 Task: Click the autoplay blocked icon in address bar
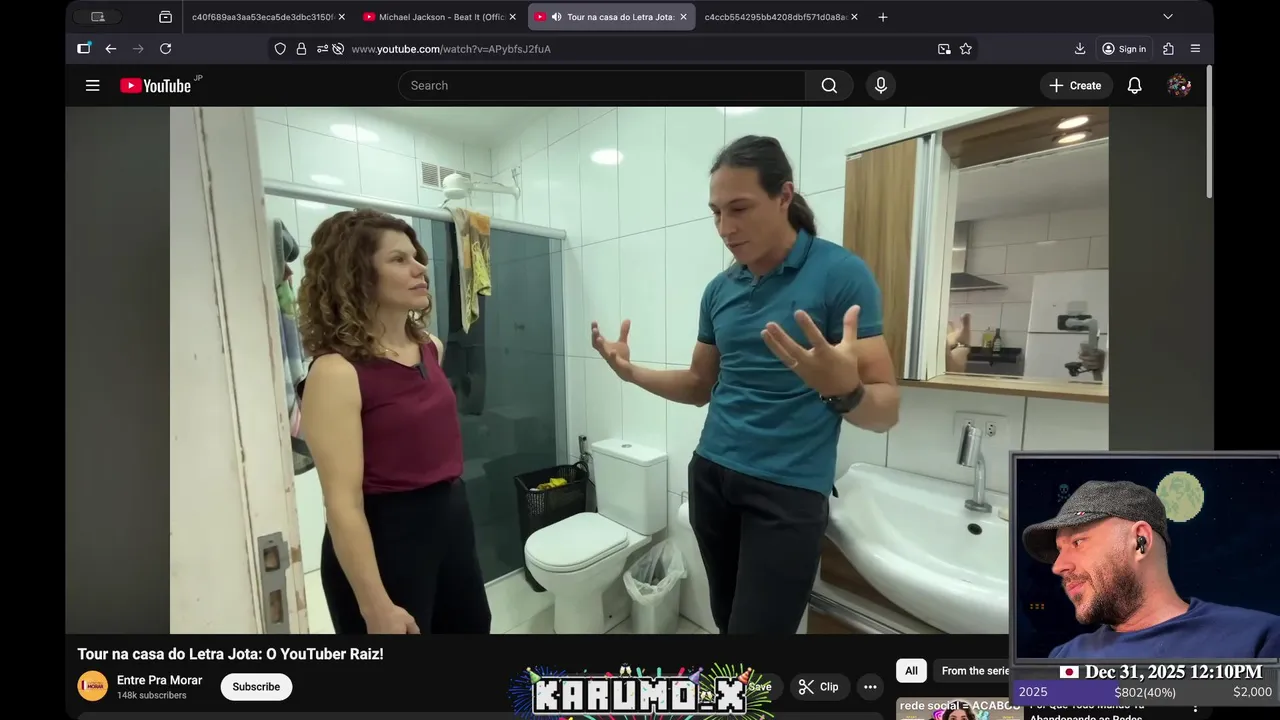pos(338,49)
